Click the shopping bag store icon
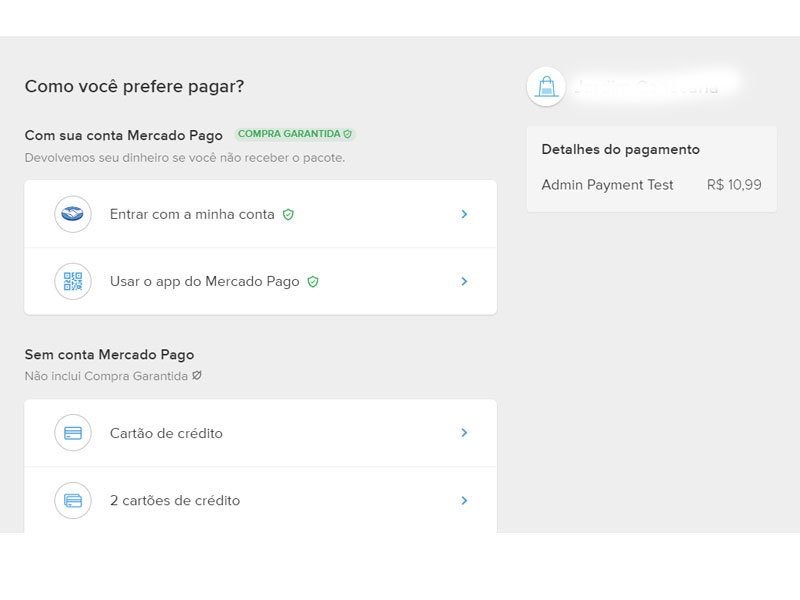Image resolution: width=800 pixels, height=600 pixels. (x=546, y=87)
